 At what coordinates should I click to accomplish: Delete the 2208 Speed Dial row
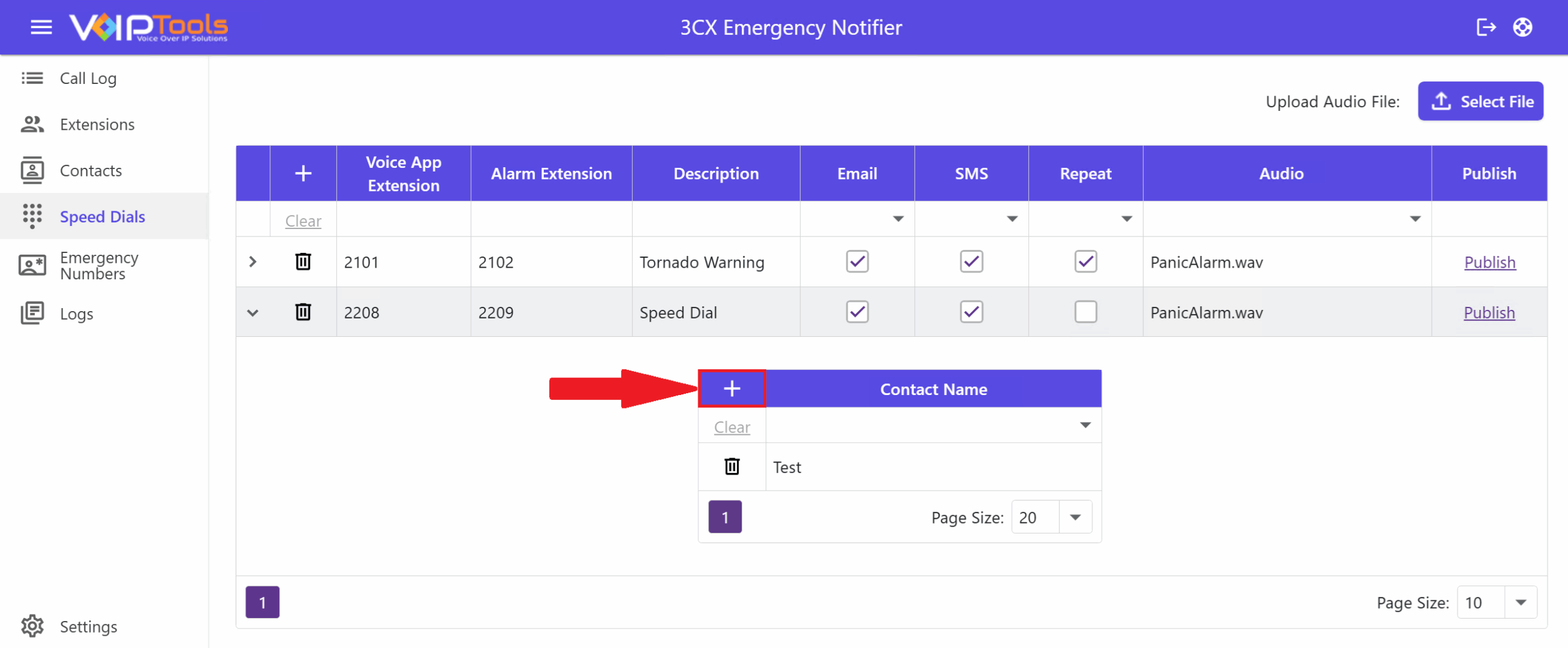(x=303, y=312)
